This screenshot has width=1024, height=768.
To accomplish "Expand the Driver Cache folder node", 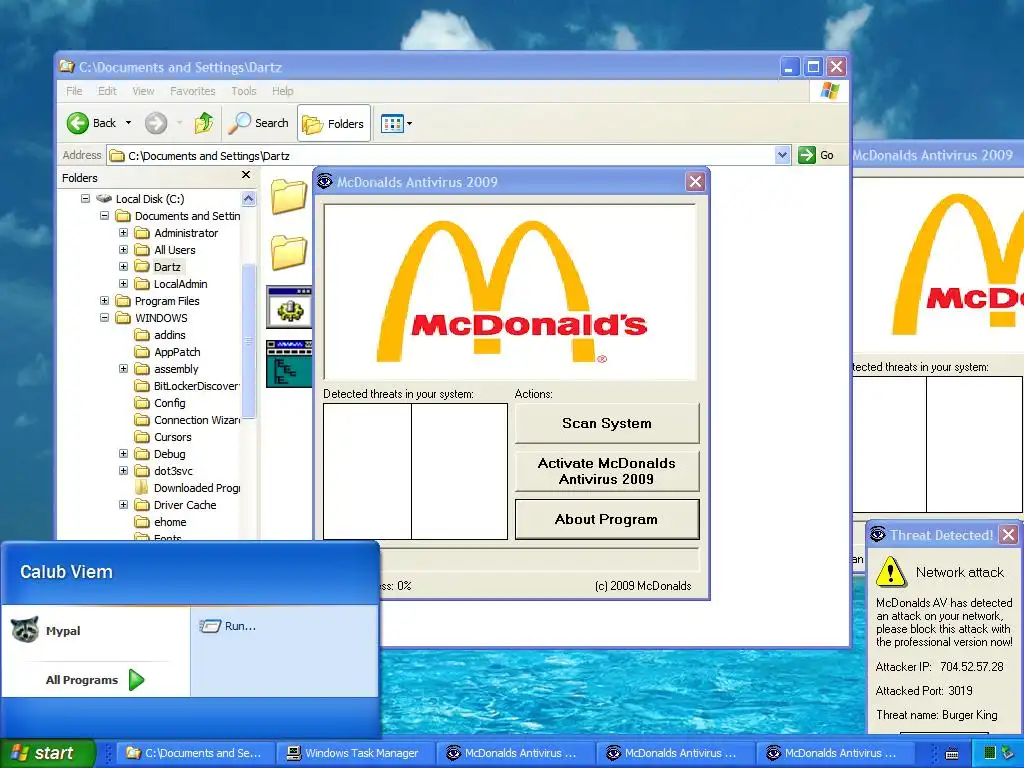I will (x=123, y=504).
